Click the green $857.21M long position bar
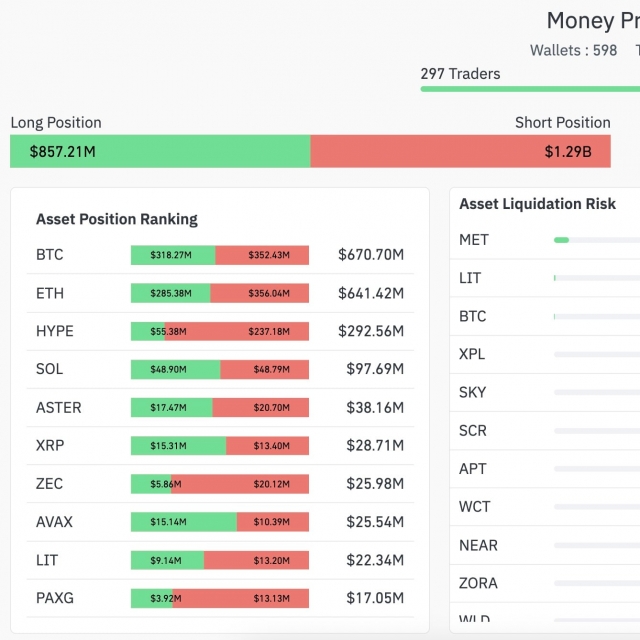This screenshot has height=640, width=640. pyautogui.click(x=160, y=152)
